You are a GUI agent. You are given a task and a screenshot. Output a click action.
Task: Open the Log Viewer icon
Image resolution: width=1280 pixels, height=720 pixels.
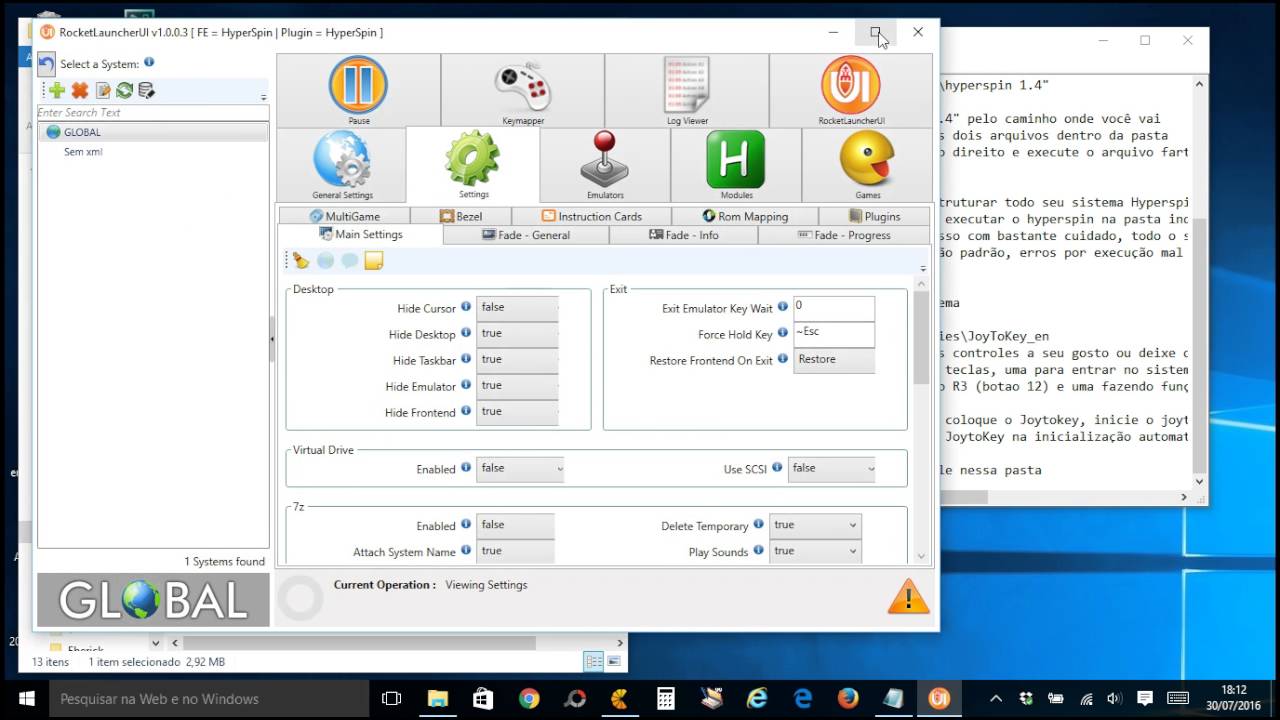(687, 86)
